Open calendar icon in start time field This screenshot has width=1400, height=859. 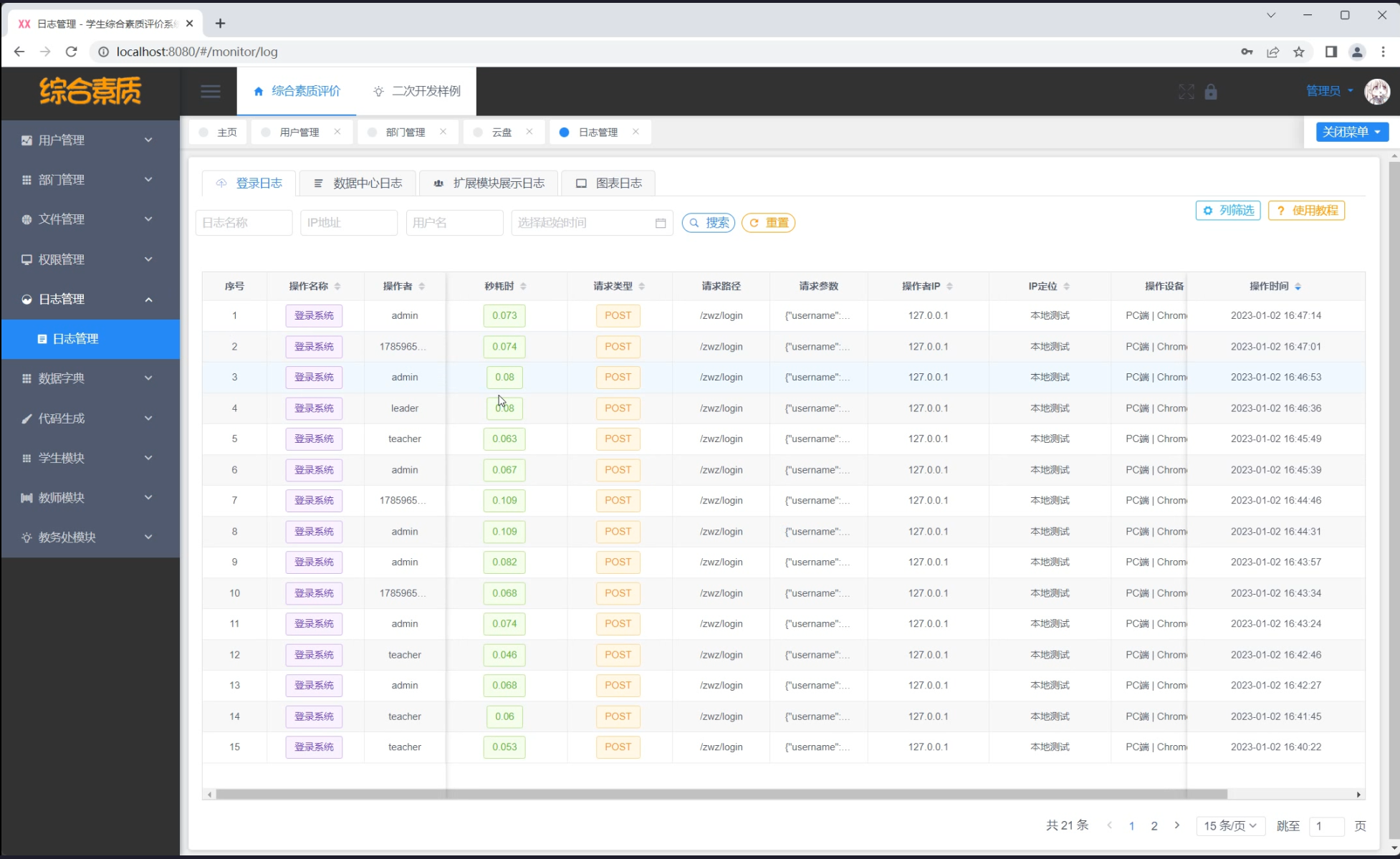pos(661,224)
